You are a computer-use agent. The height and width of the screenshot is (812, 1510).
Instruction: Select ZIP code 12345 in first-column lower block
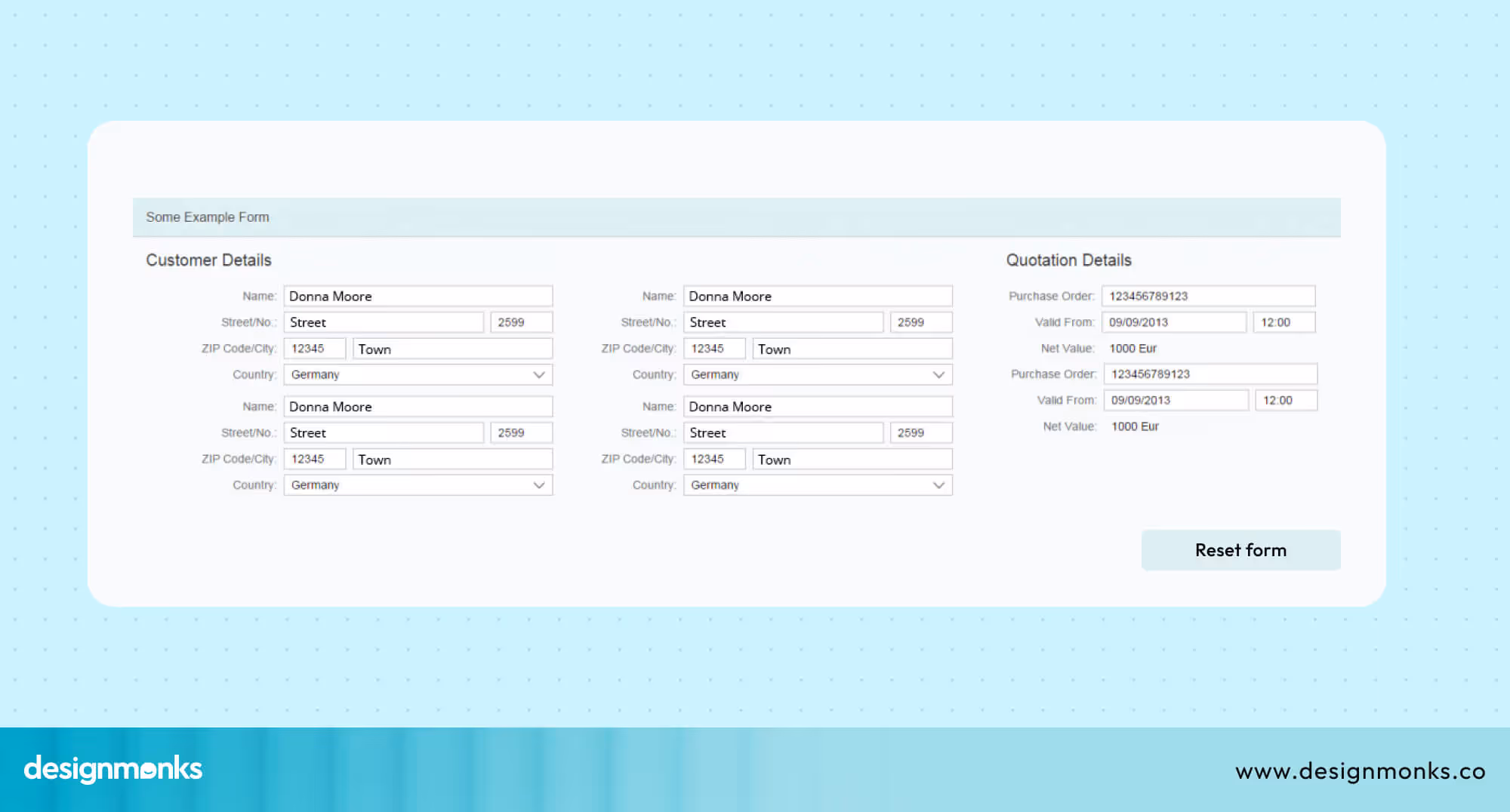(x=315, y=459)
